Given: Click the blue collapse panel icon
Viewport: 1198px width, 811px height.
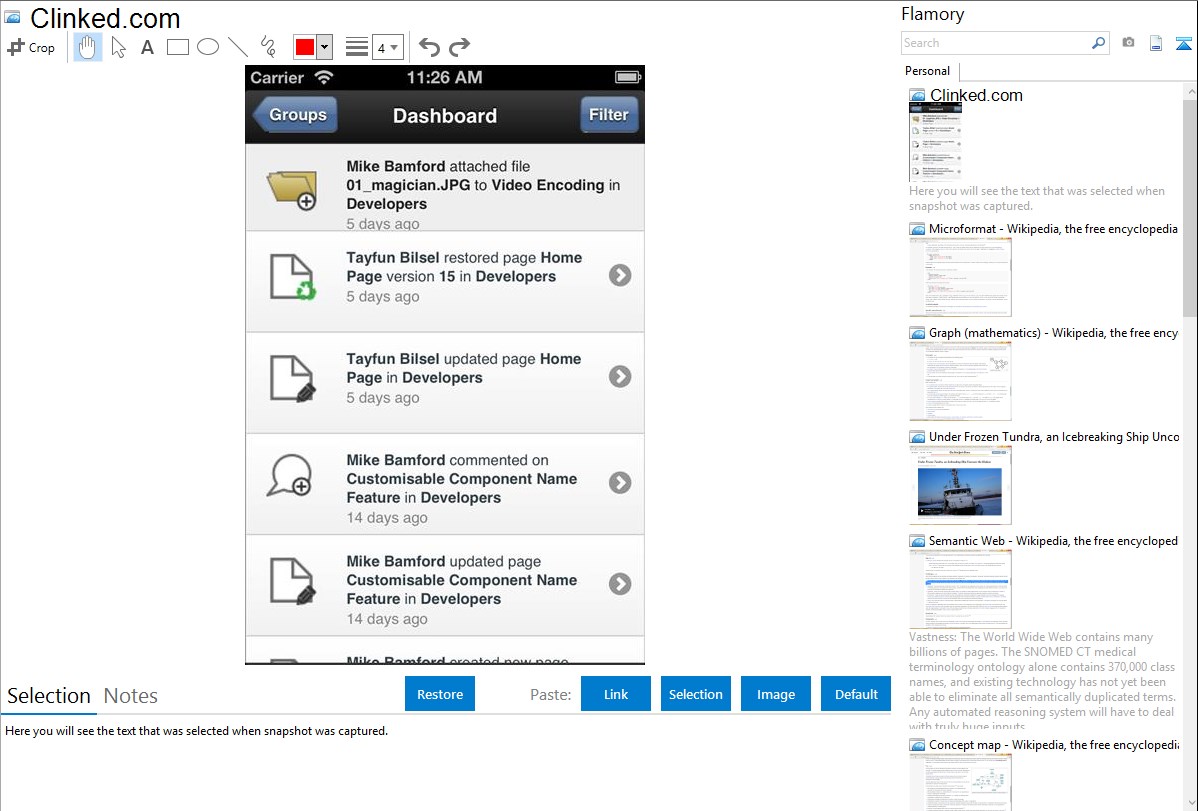Looking at the screenshot, I should coord(1183,43).
